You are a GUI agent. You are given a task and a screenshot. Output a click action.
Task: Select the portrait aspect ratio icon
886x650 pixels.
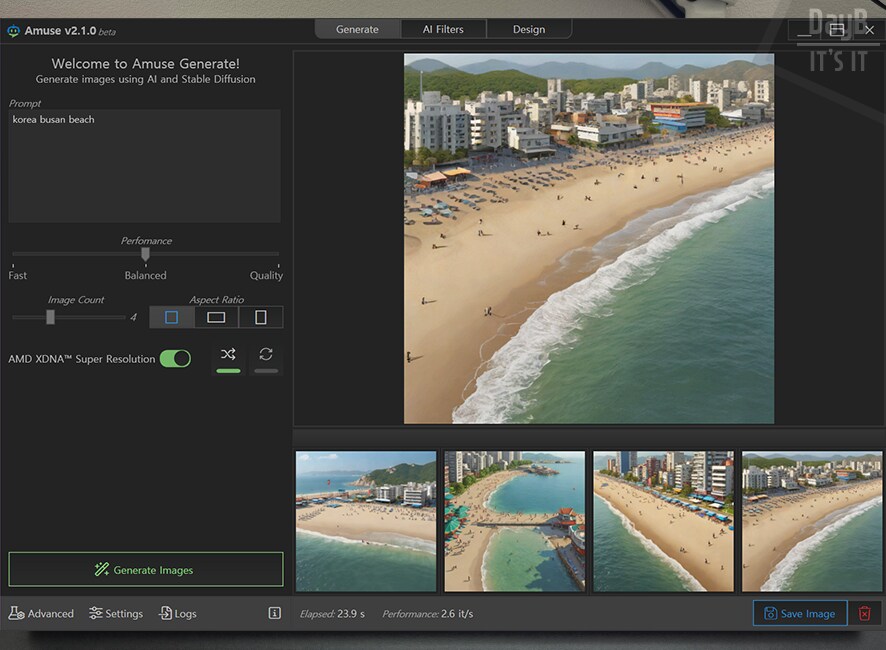coord(261,317)
